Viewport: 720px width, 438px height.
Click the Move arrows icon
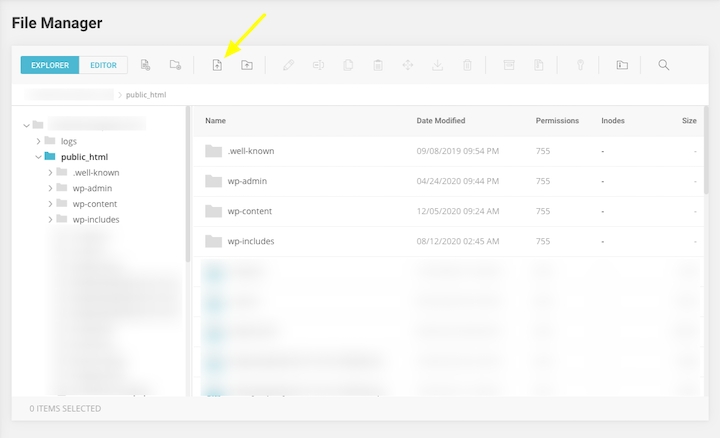click(x=408, y=65)
